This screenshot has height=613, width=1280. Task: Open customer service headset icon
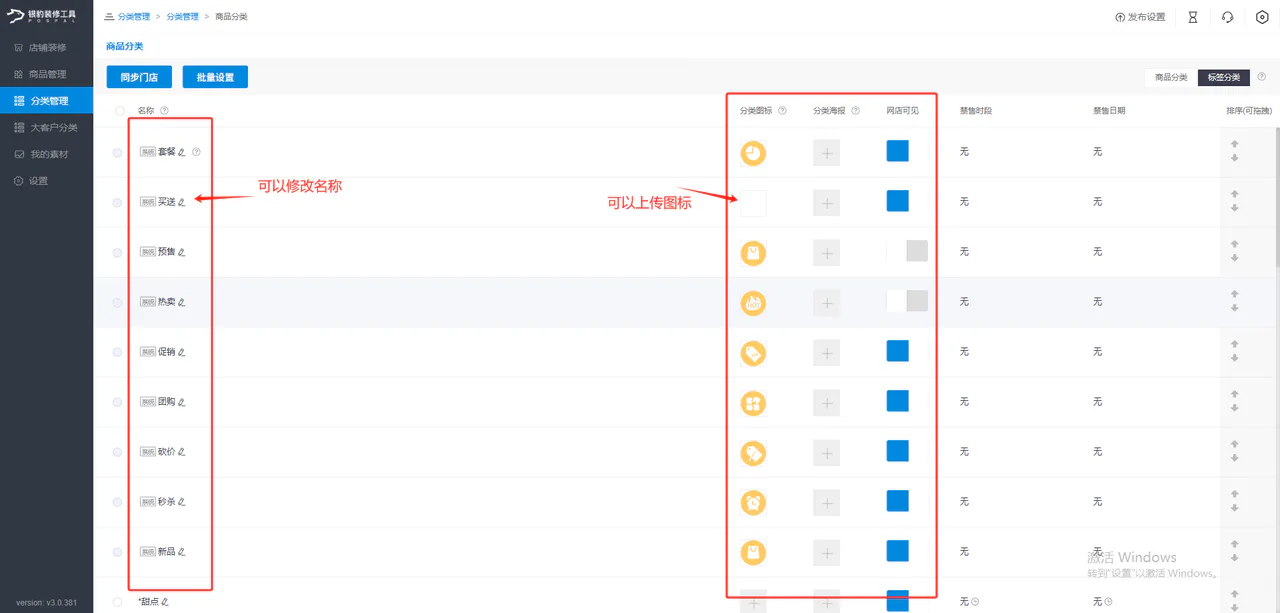pyautogui.click(x=1228, y=17)
